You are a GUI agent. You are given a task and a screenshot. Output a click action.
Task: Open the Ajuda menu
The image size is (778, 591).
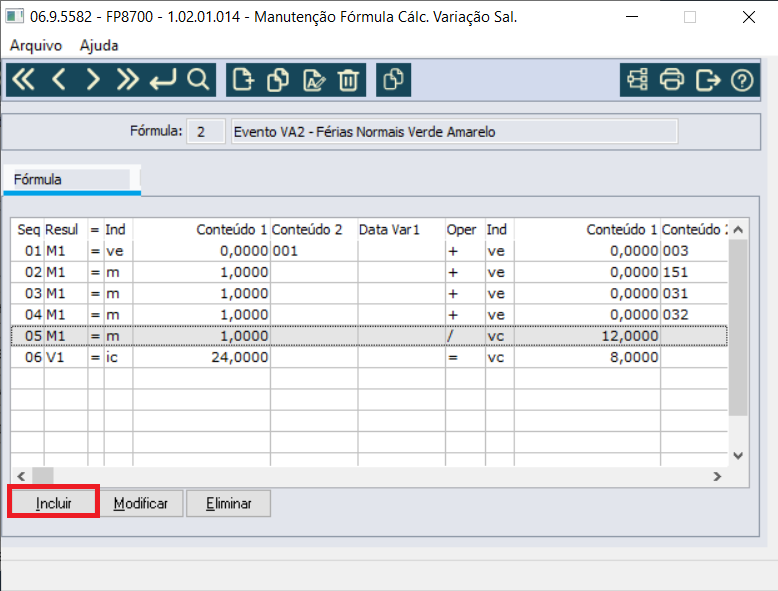[x=99, y=46]
